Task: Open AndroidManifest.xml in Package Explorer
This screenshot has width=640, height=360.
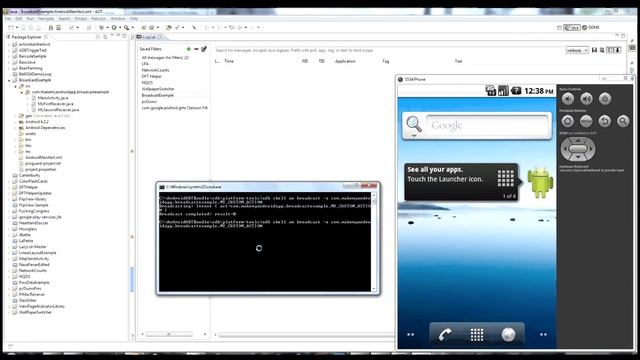Action: point(44,158)
